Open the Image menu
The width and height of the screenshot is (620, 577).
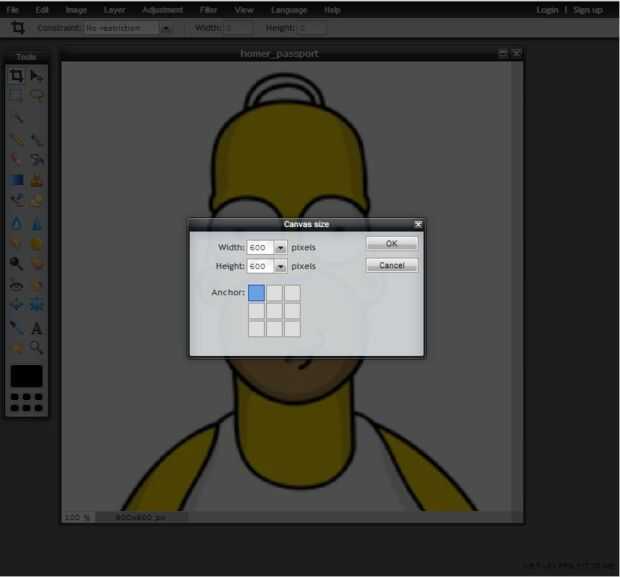[x=76, y=10]
